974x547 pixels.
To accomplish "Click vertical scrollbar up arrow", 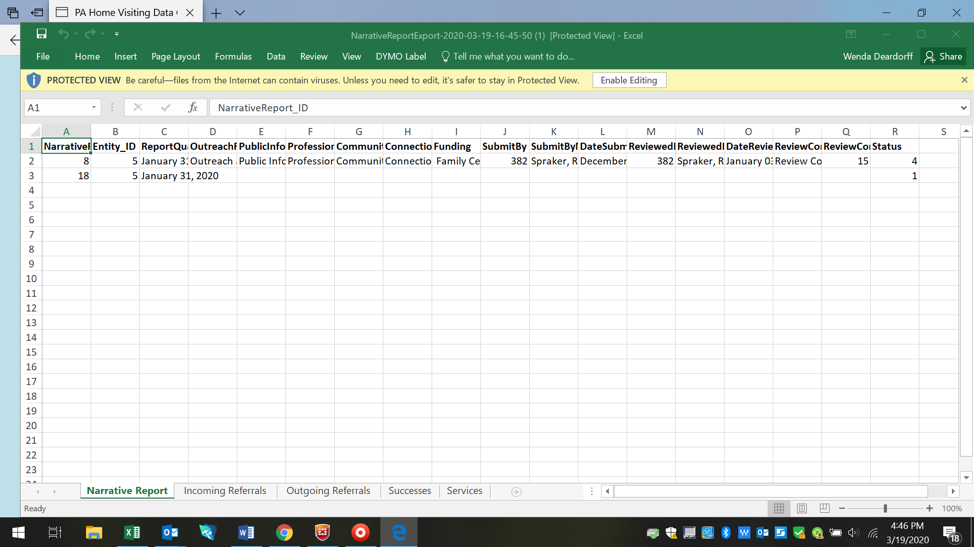I will [x=966, y=131].
